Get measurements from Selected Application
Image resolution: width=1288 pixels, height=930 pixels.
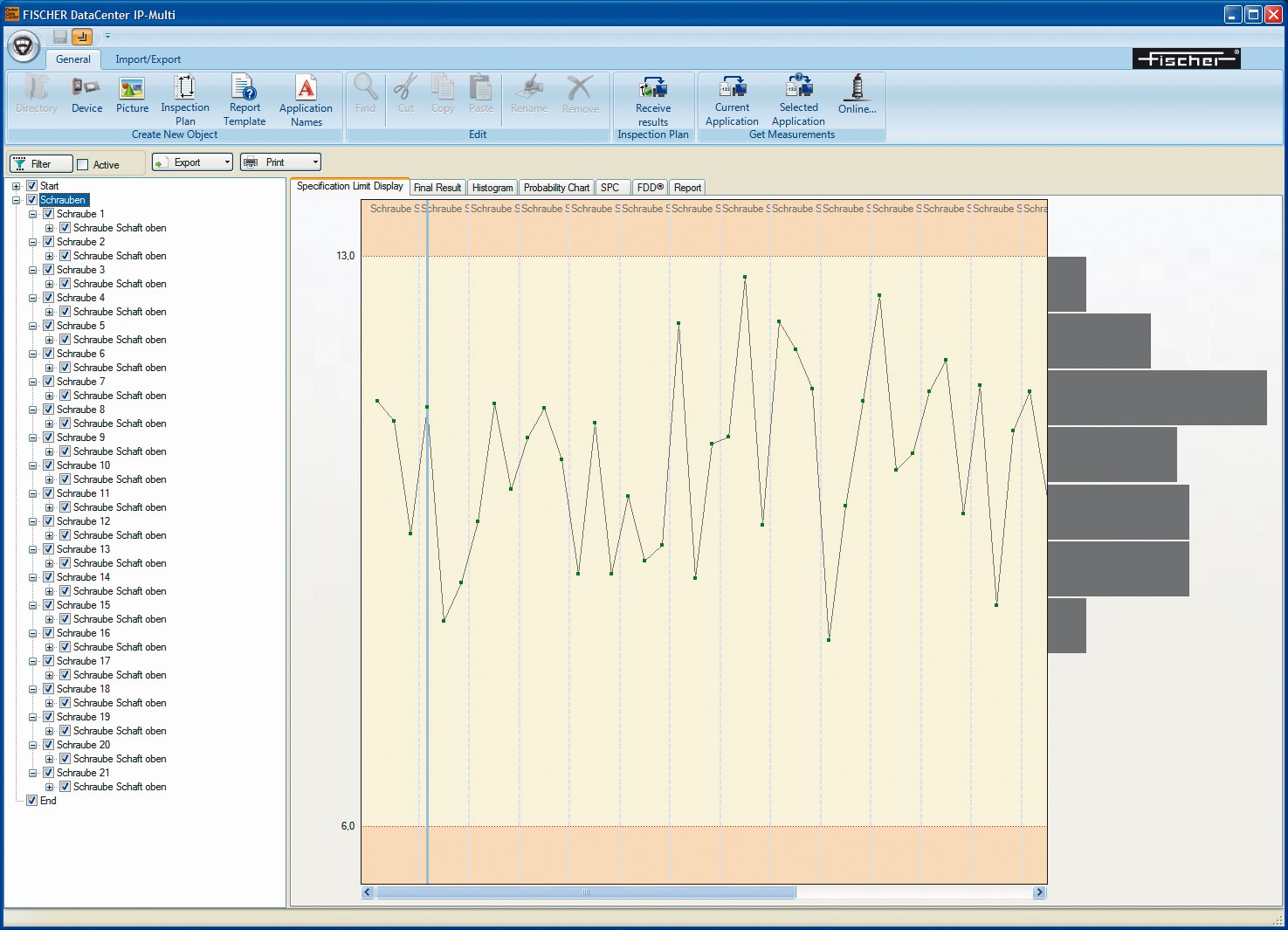pos(798,100)
